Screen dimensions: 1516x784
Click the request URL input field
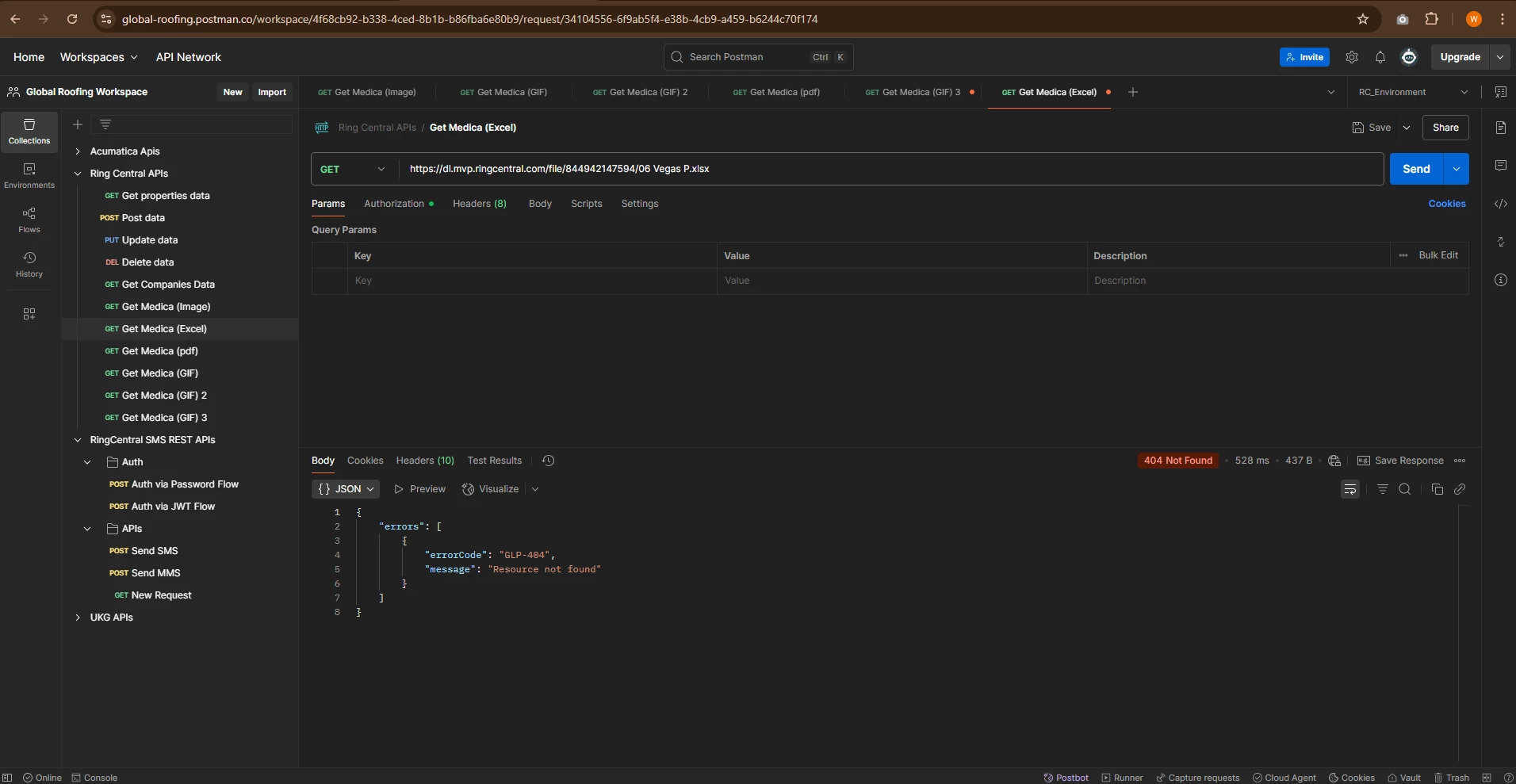coord(891,169)
